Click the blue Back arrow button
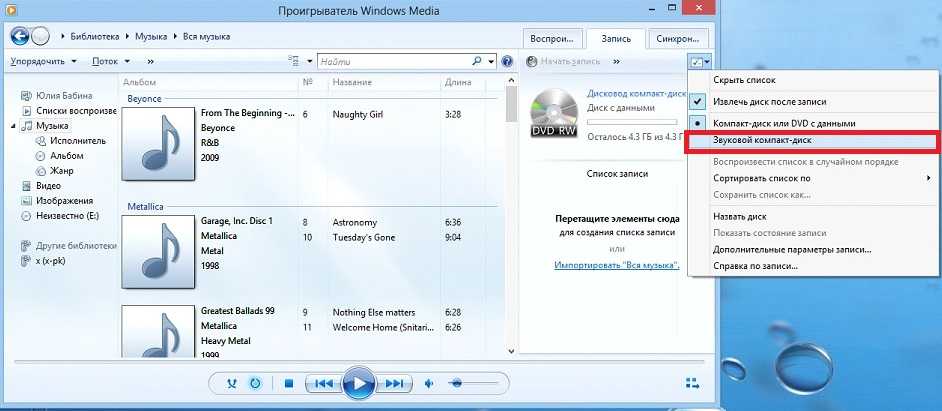 tap(19, 36)
